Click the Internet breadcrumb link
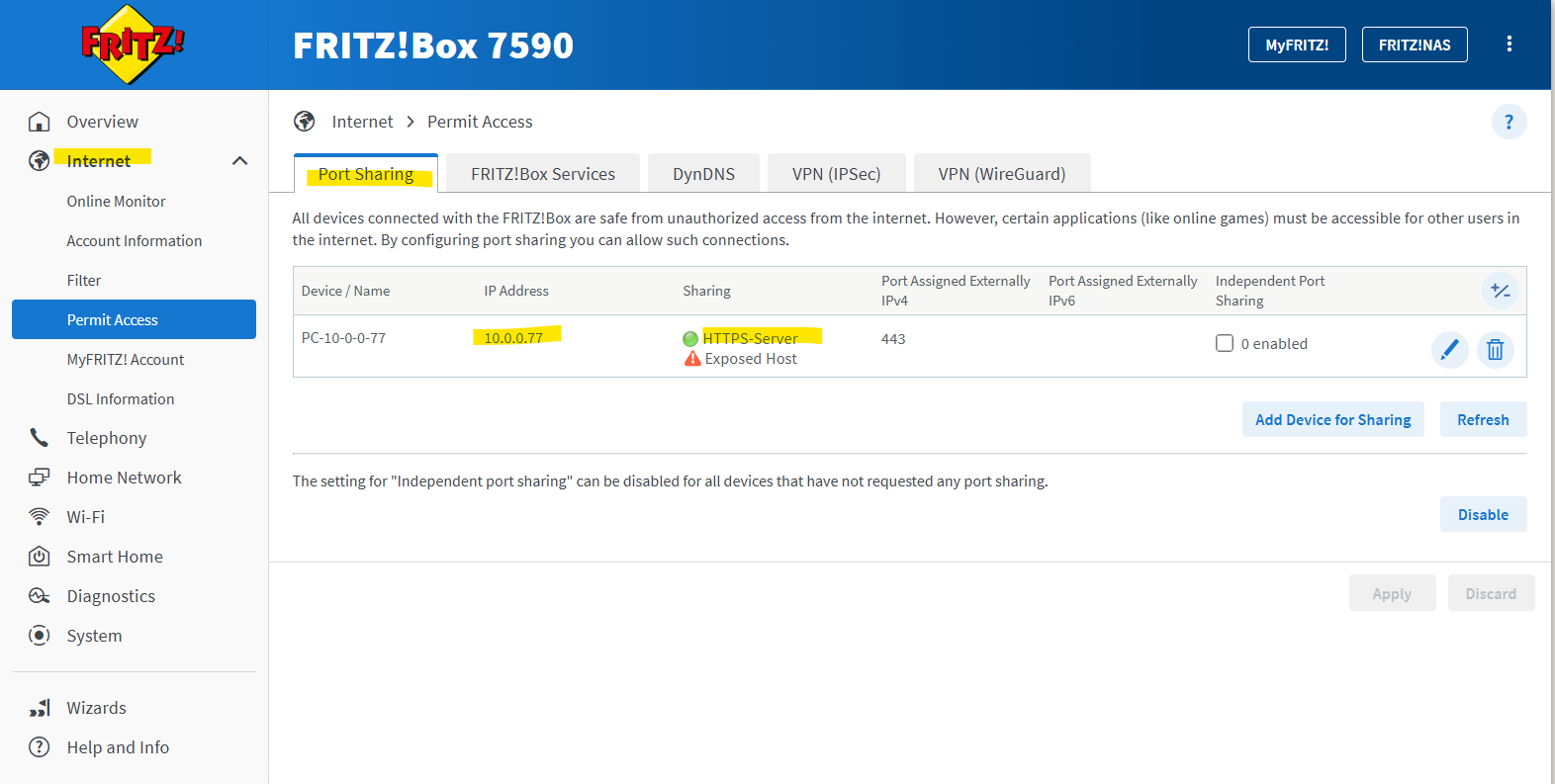This screenshot has width=1555, height=784. tap(362, 122)
